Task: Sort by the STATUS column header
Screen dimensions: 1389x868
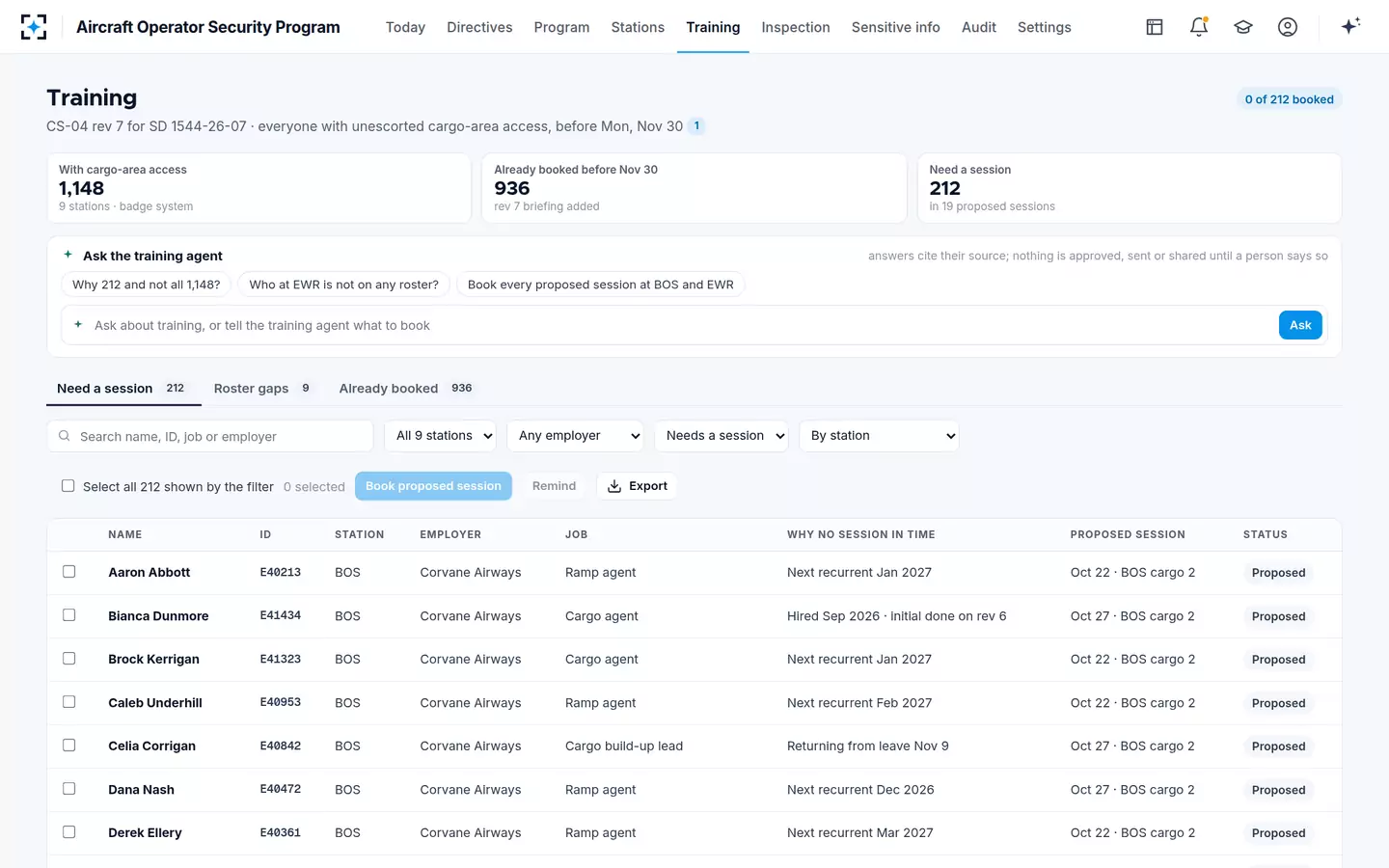Action: [1266, 534]
